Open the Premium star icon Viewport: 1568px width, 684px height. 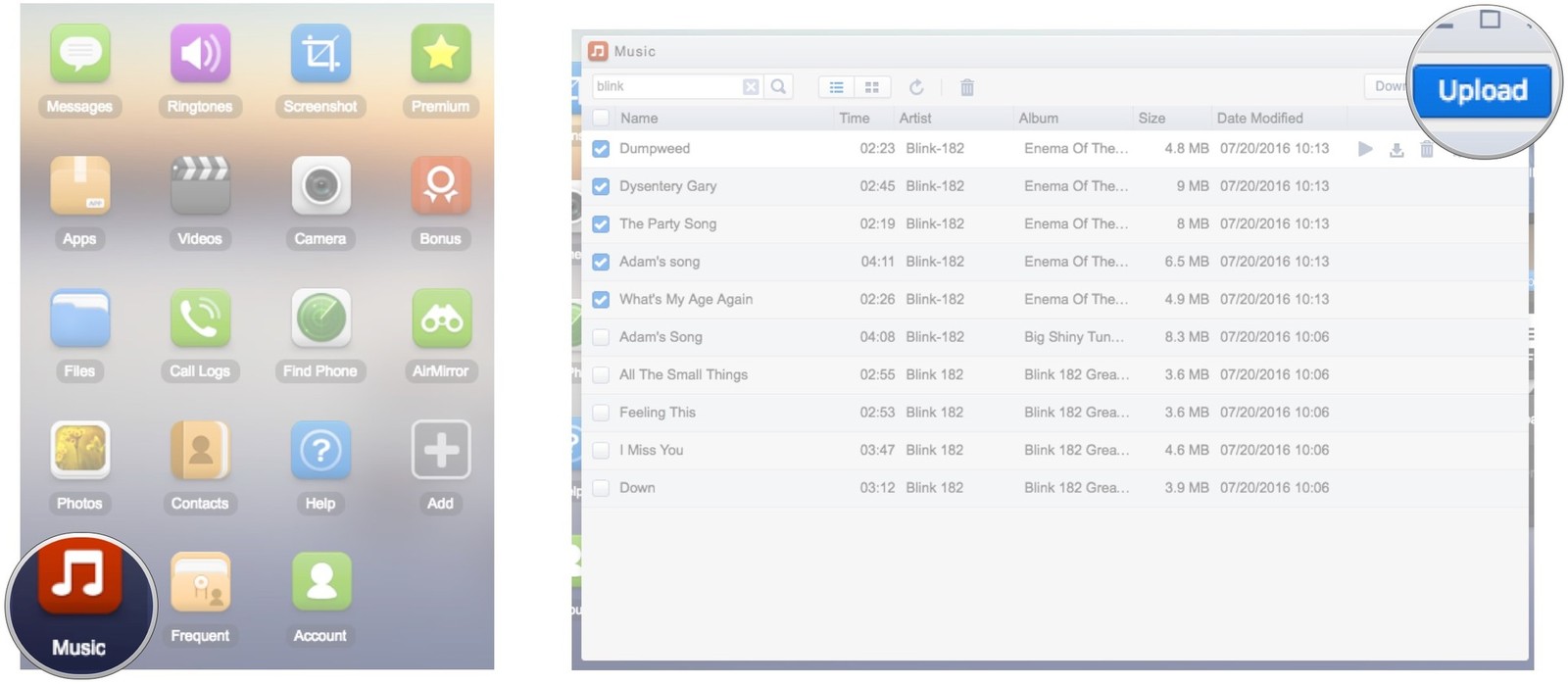441,54
